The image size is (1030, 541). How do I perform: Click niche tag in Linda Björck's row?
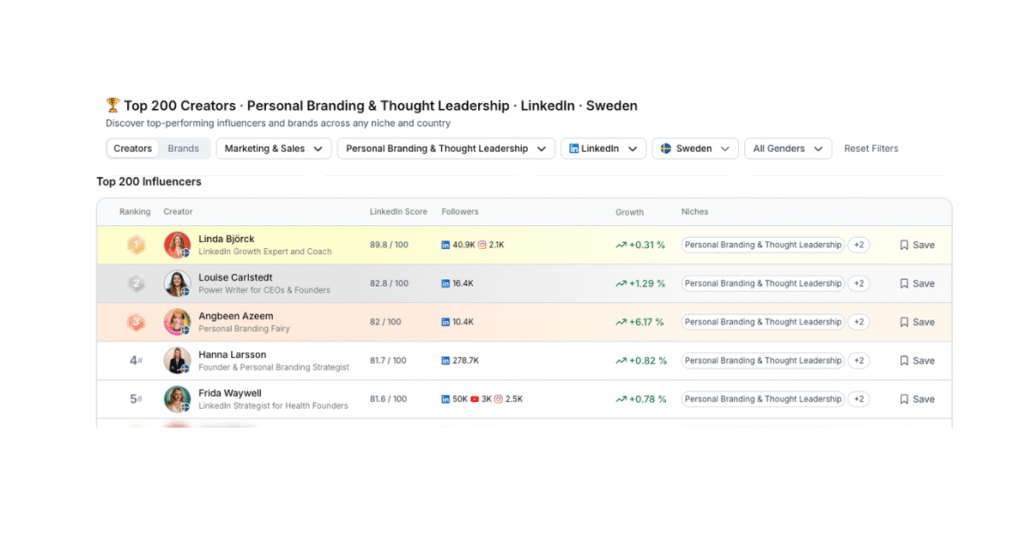[x=763, y=245]
